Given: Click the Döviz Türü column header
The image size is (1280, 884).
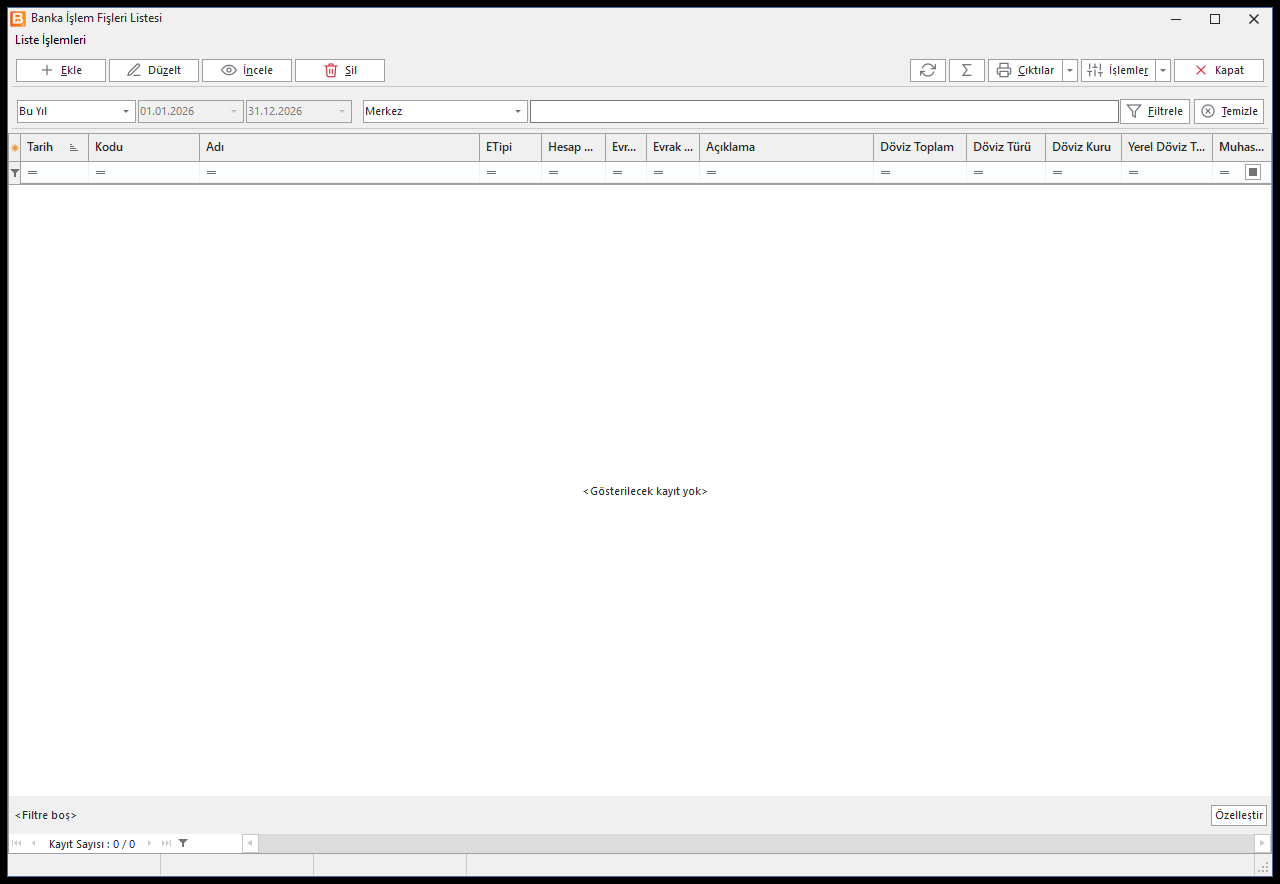Looking at the screenshot, I should (1006, 147).
